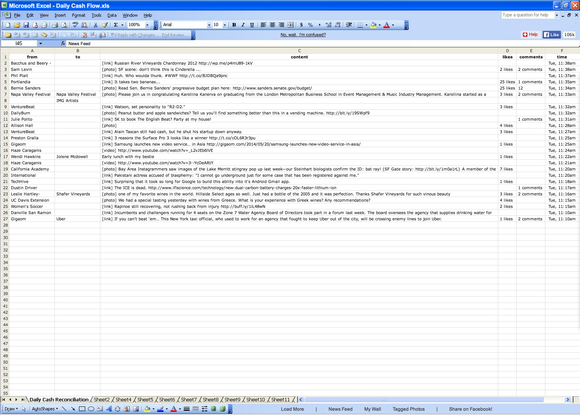Toggle underline formatting

(x=252, y=25)
